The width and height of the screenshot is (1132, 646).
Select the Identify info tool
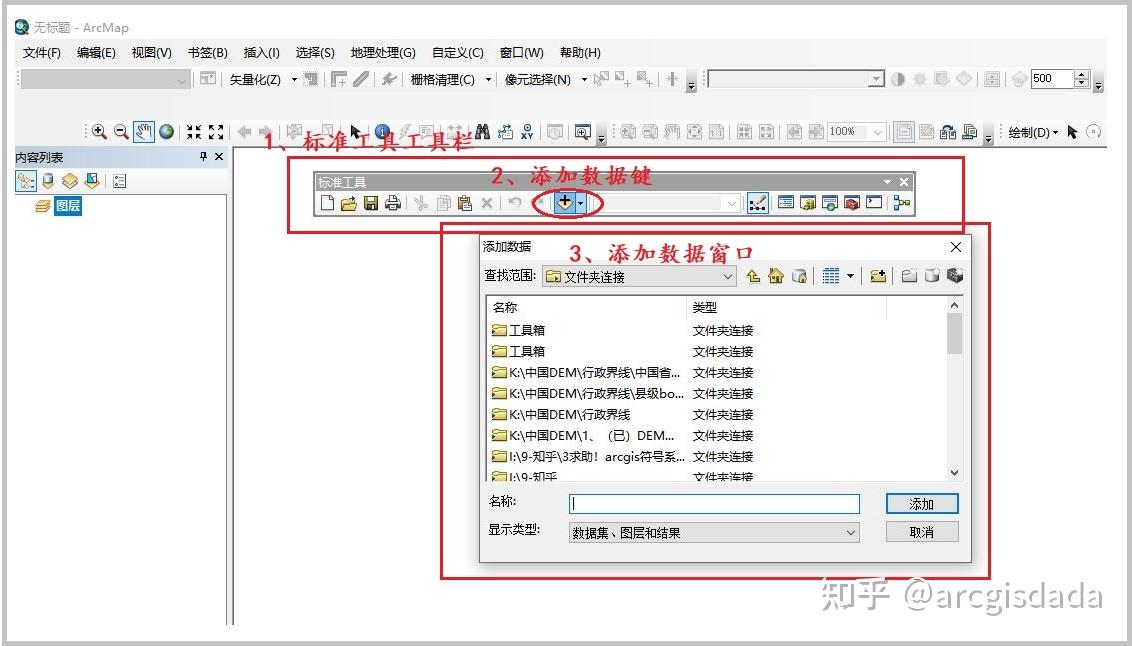tap(383, 132)
